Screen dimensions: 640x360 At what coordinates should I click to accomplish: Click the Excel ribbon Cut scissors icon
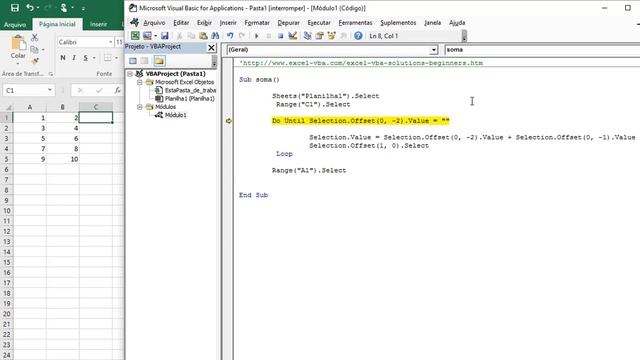(35, 38)
